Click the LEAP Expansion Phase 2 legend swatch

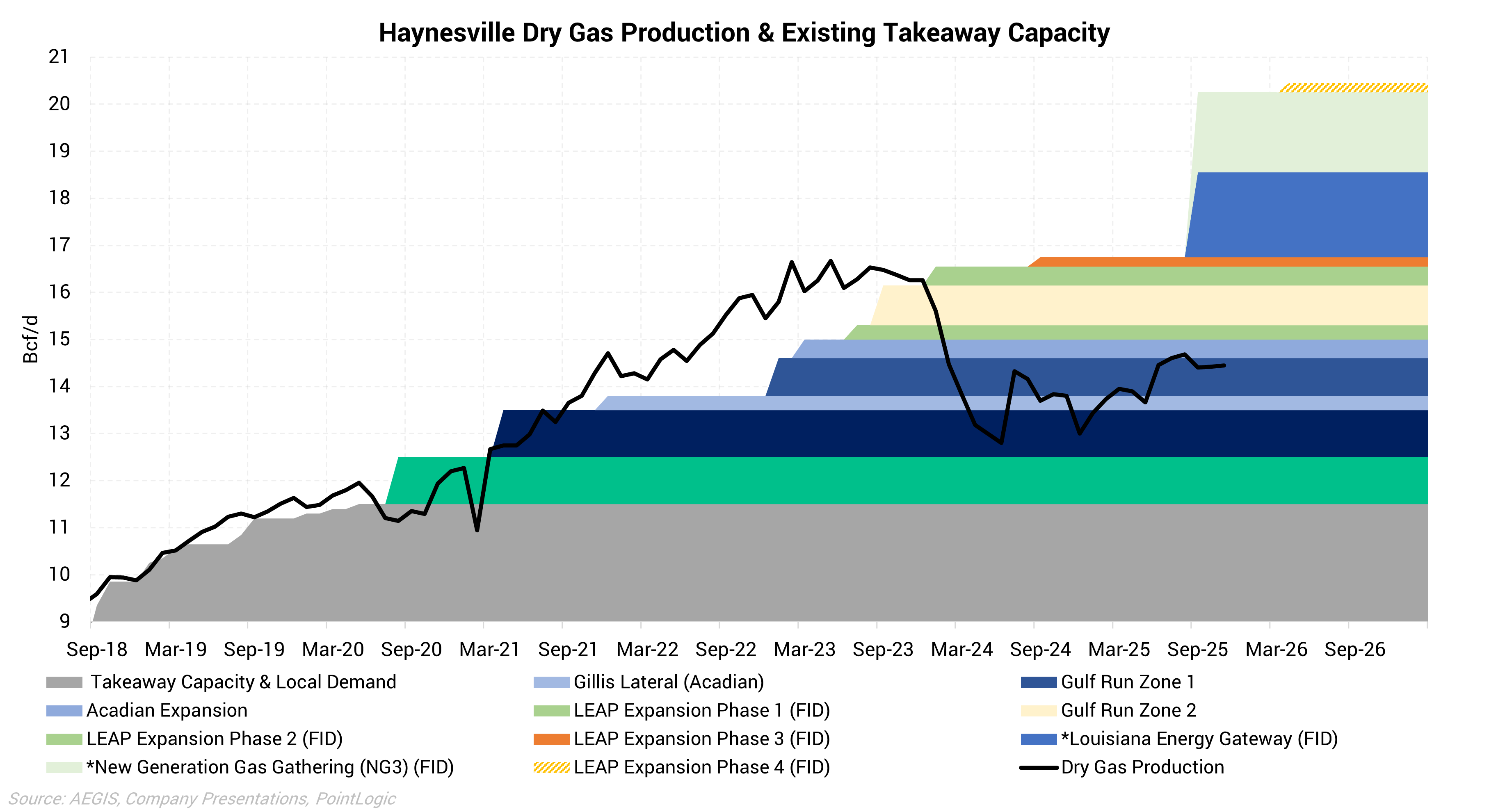click(64, 739)
